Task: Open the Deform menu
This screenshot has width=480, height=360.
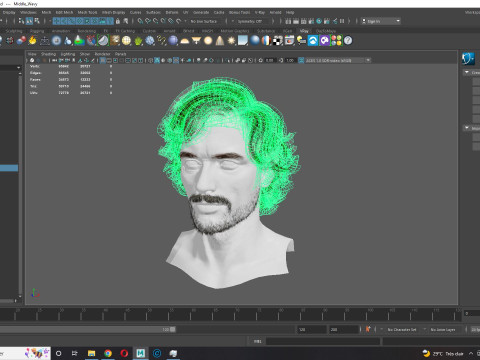Action: pos(172,12)
